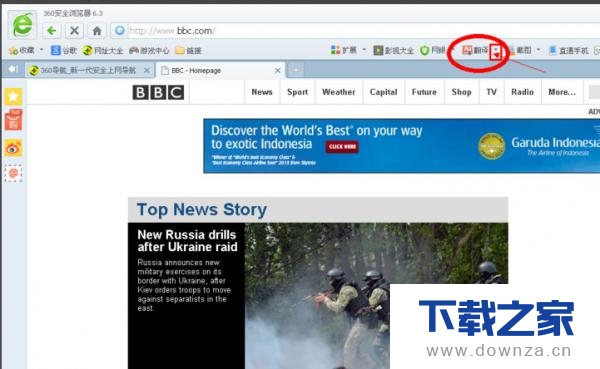Click the 直通手机 toolbar button
The width and height of the screenshot is (600, 369).
569,50
